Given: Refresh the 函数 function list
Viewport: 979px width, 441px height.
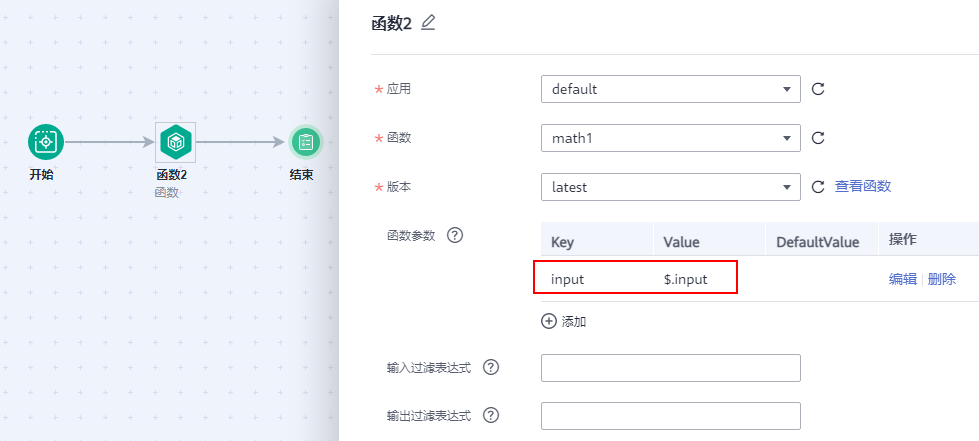Looking at the screenshot, I should click(818, 138).
